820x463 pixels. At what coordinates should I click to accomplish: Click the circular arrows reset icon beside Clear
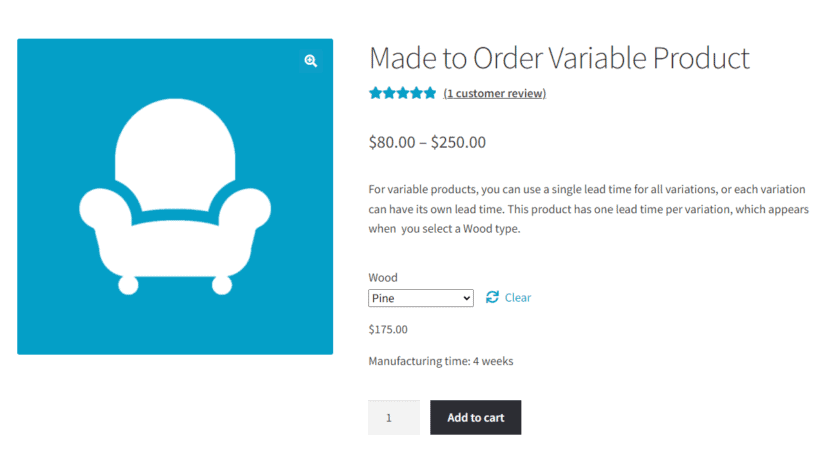(492, 297)
